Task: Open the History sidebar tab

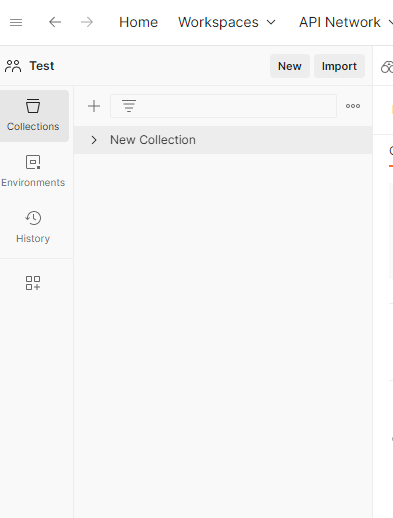Action: 33,227
